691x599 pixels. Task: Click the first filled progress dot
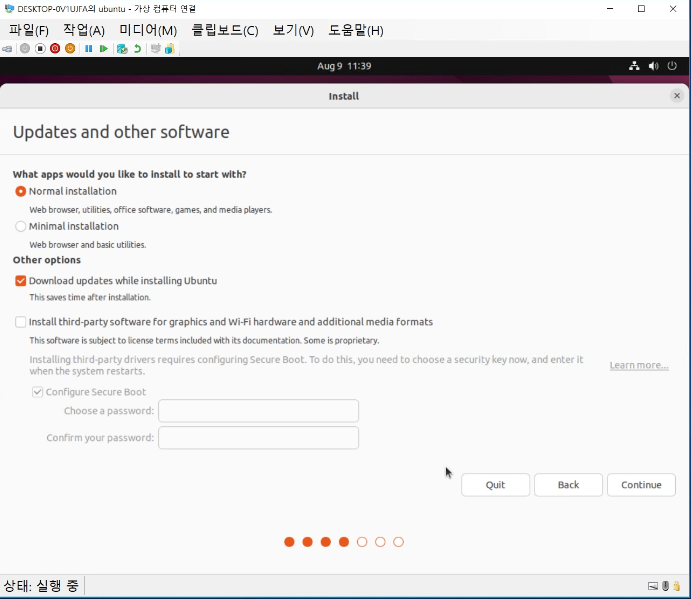coord(289,542)
